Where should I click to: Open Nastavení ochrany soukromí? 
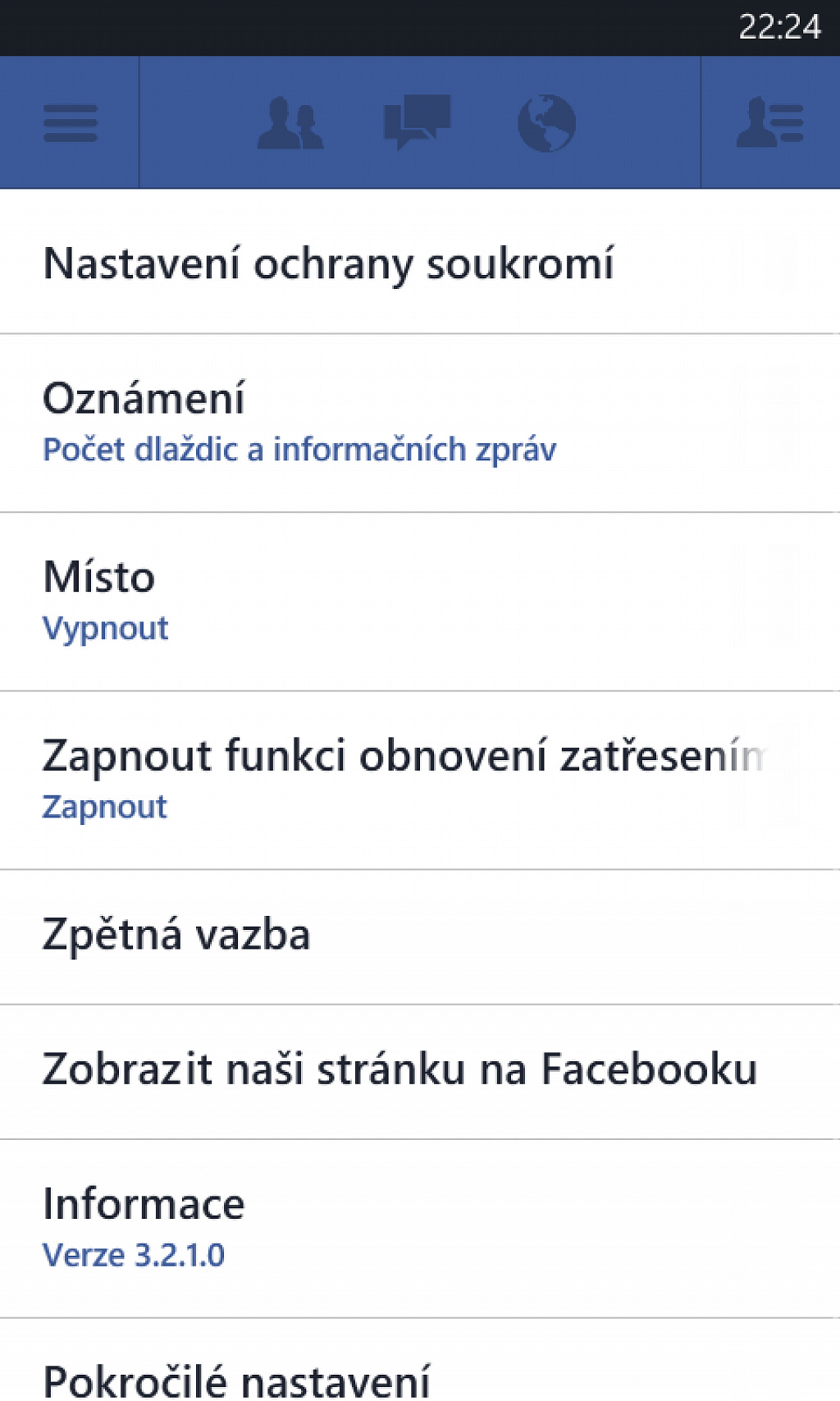[420, 262]
